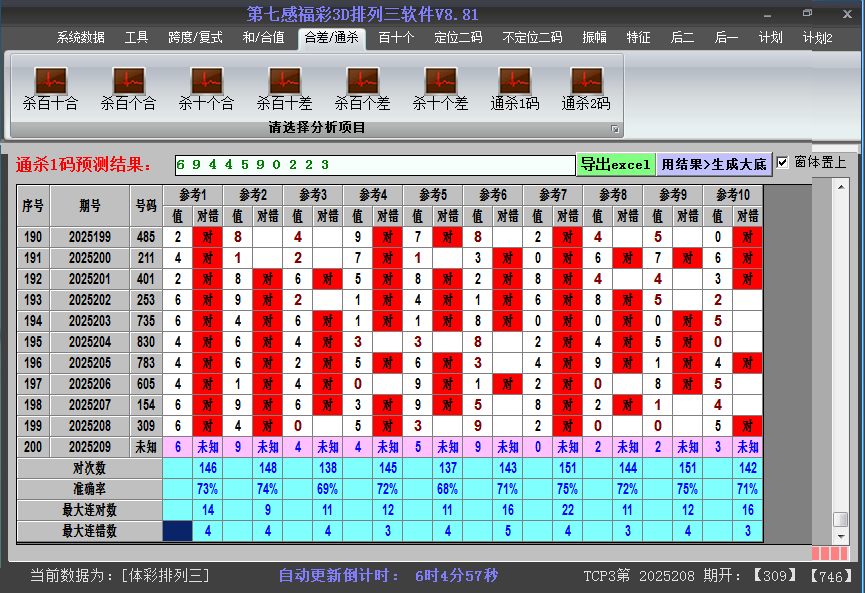Open the 杀十个合 analysis icon
Screen dimensions: 865x593
click(x=206, y=88)
